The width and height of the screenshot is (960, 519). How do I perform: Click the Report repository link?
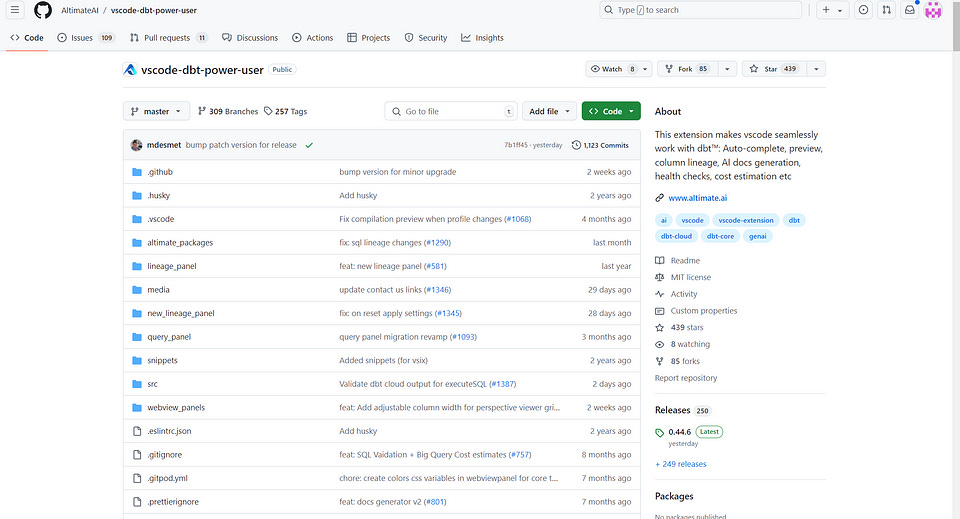point(686,378)
